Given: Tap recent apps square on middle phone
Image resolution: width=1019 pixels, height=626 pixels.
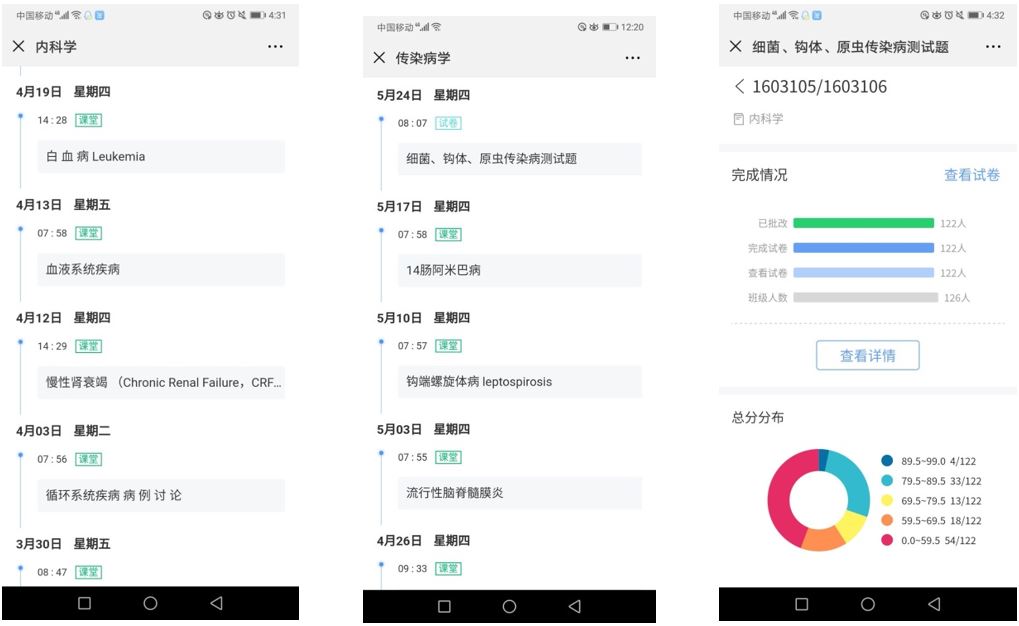Looking at the screenshot, I should point(445,606).
